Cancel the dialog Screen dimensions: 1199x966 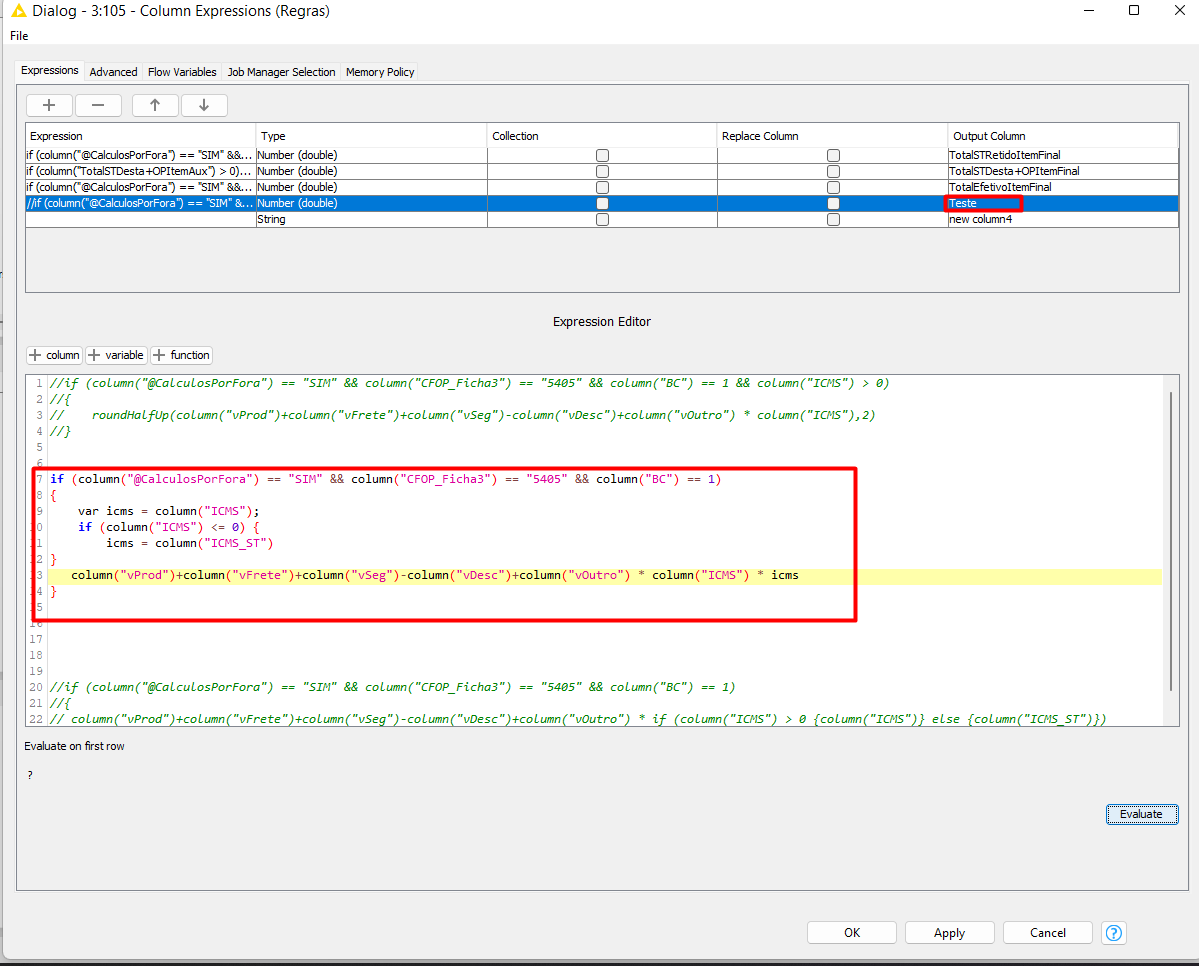click(1048, 933)
